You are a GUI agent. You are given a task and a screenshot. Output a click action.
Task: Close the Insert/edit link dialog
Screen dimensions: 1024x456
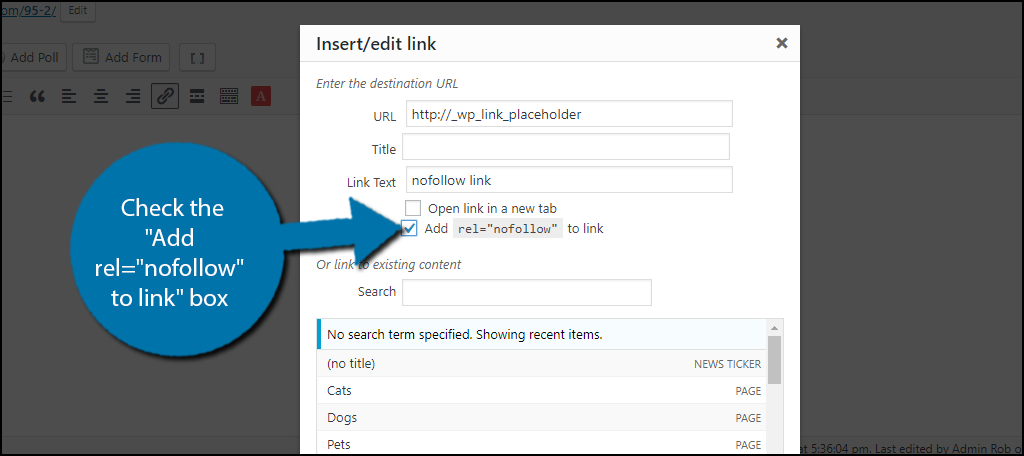click(782, 43)
